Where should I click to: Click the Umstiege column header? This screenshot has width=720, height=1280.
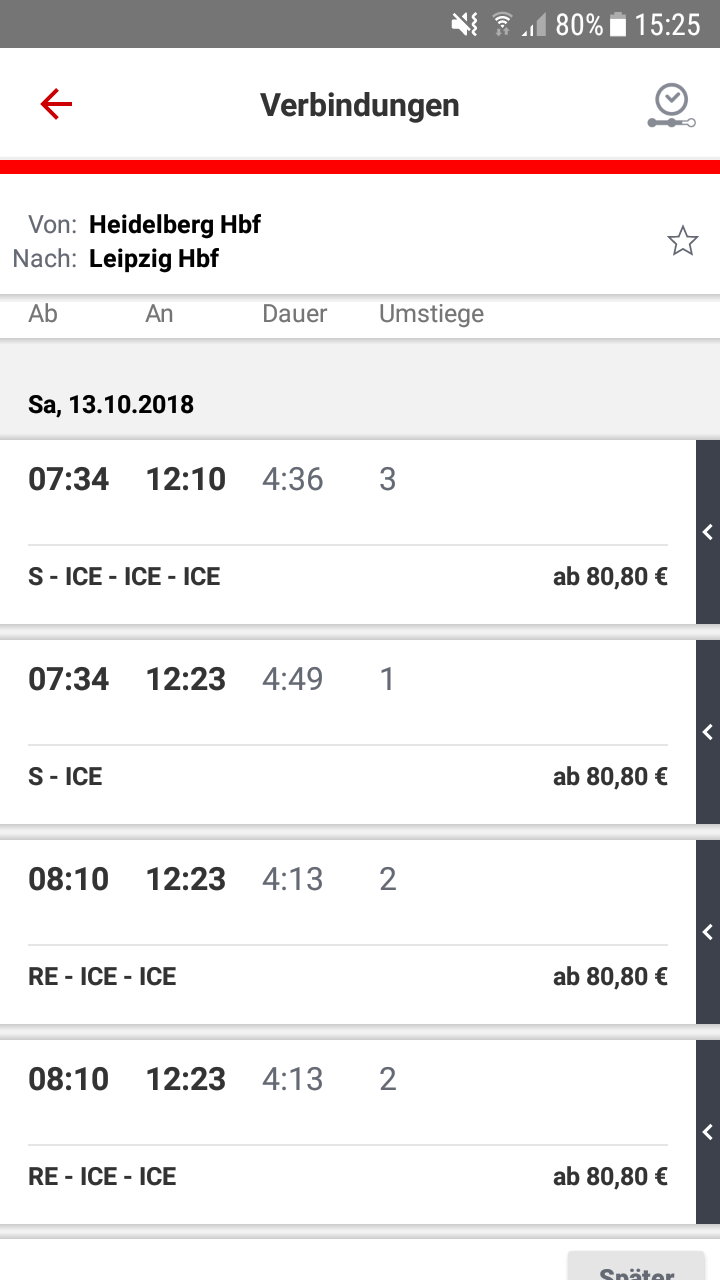pyautogui.click(x=431, y=314)
